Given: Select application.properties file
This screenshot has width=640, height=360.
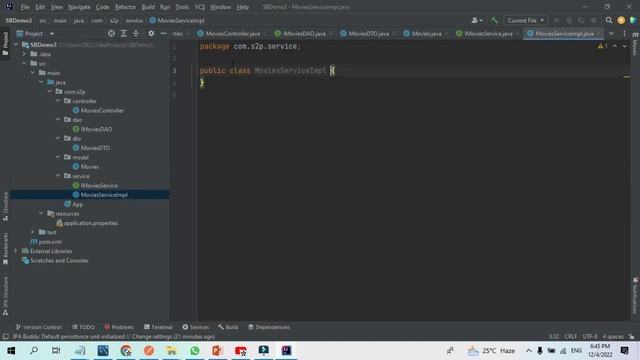Looking at the screenshot, I should click(x=91, y=223).
